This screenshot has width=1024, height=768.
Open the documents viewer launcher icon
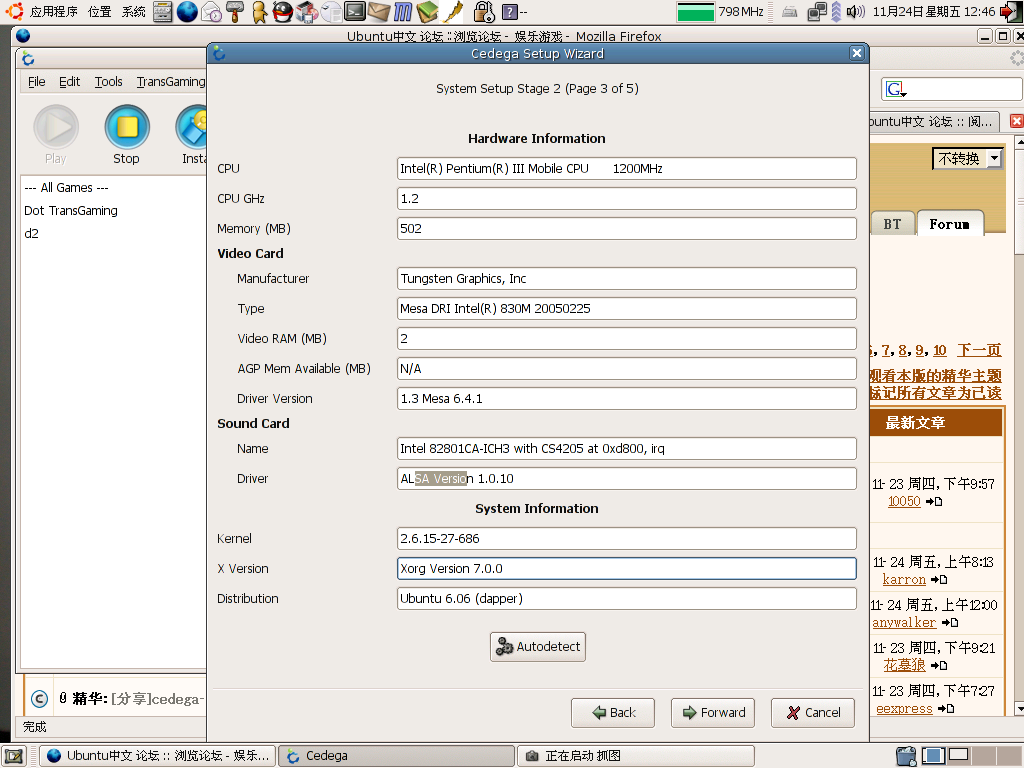pyautogui.click(x=331, y=11)
